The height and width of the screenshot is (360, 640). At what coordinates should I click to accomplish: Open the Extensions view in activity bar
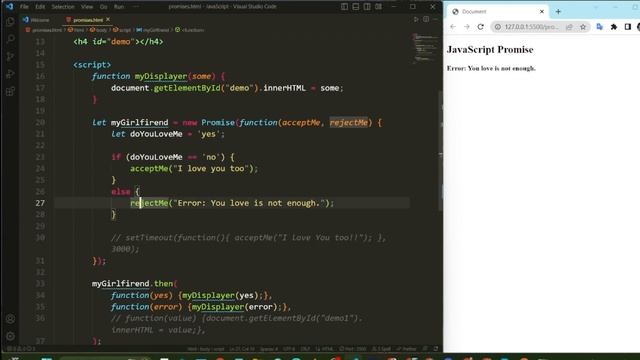(10, 91)
